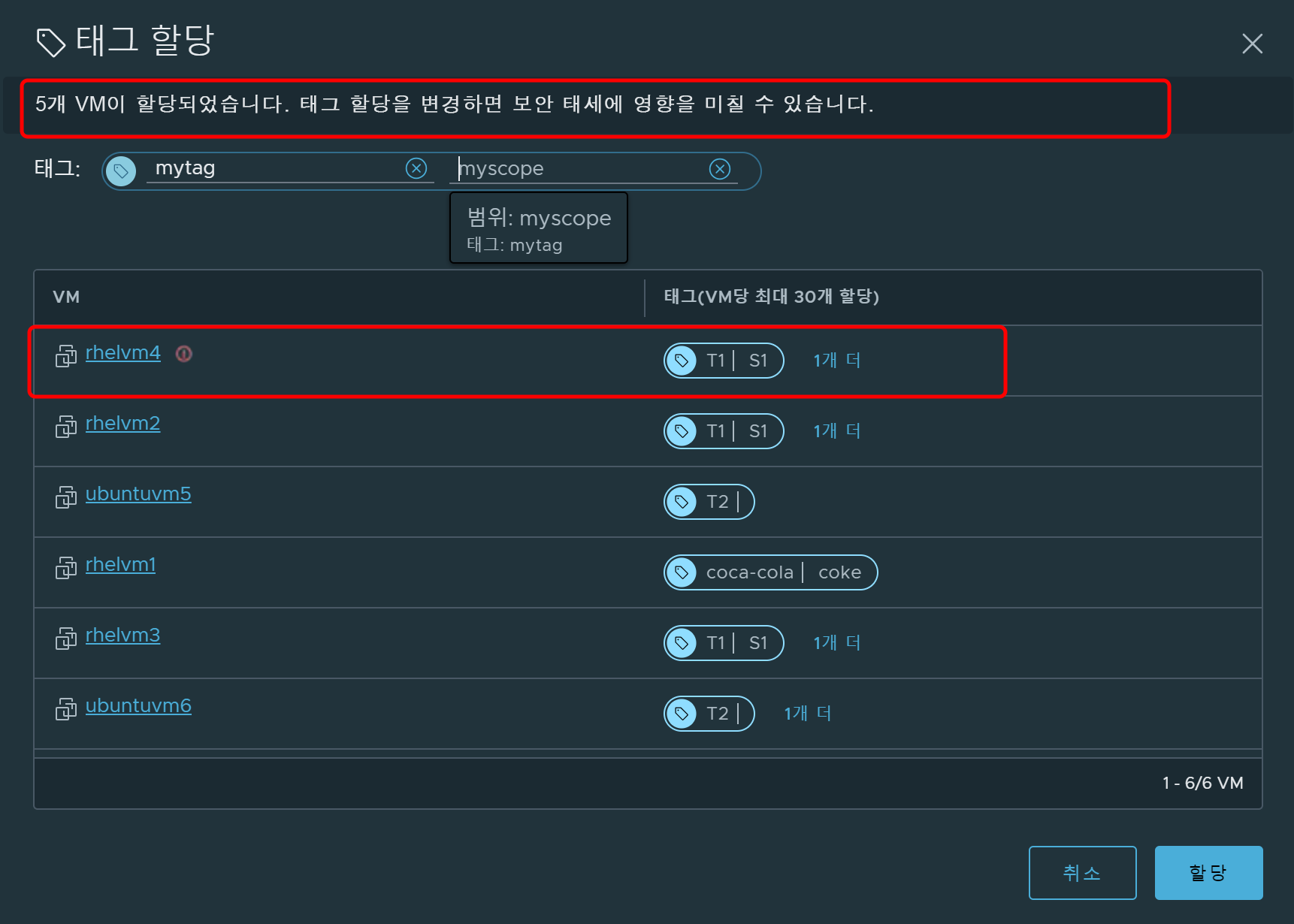Click the tag icon in dialog title
The image size is (1294, 924).
tap(51, 43)
